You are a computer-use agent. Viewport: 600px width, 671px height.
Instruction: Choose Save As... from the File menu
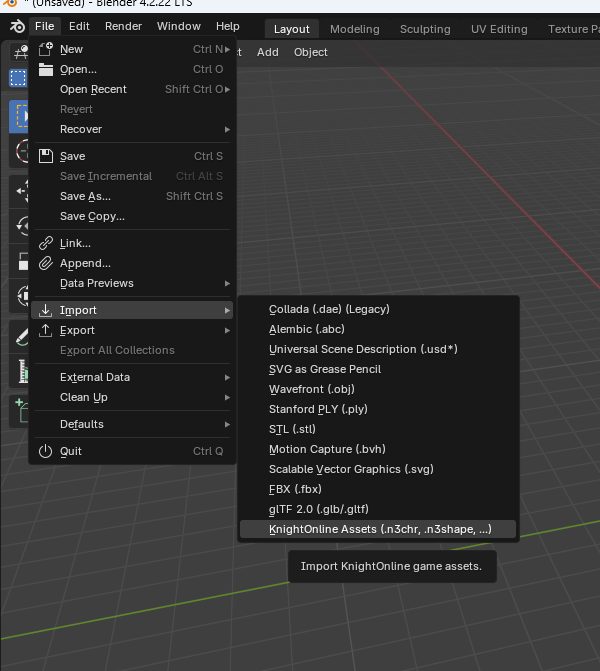(132, 196)
